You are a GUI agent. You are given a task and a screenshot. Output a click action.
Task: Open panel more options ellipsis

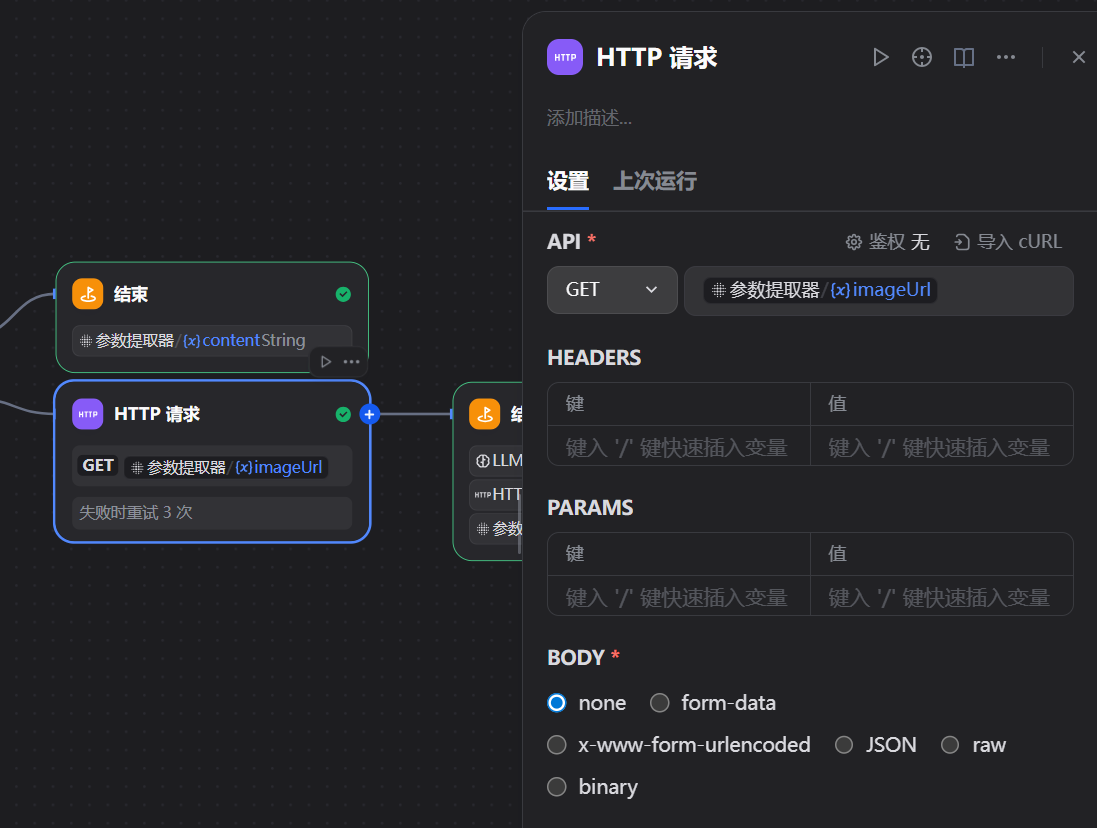pyautogui.click(x=1006, y=57)
